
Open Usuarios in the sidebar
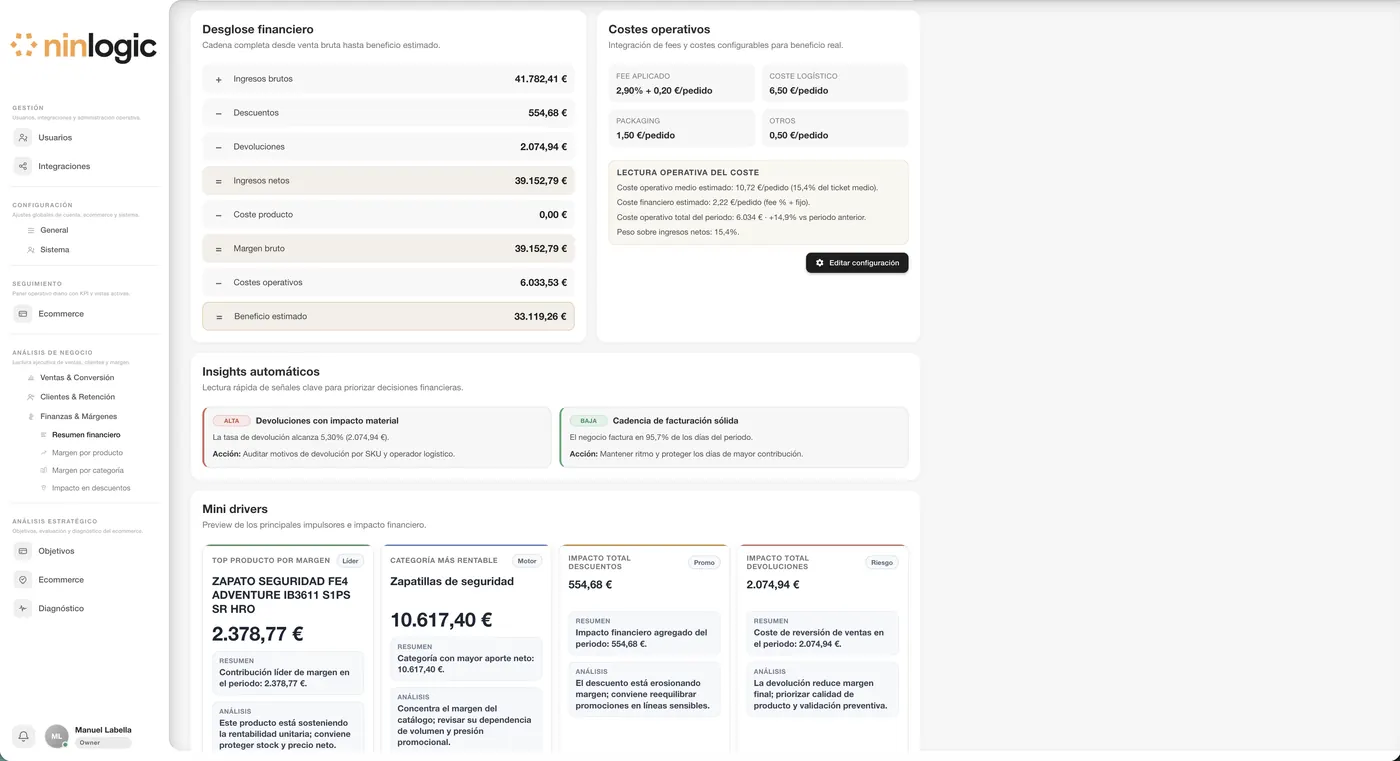pyautogui.click(x=55, y=138)
